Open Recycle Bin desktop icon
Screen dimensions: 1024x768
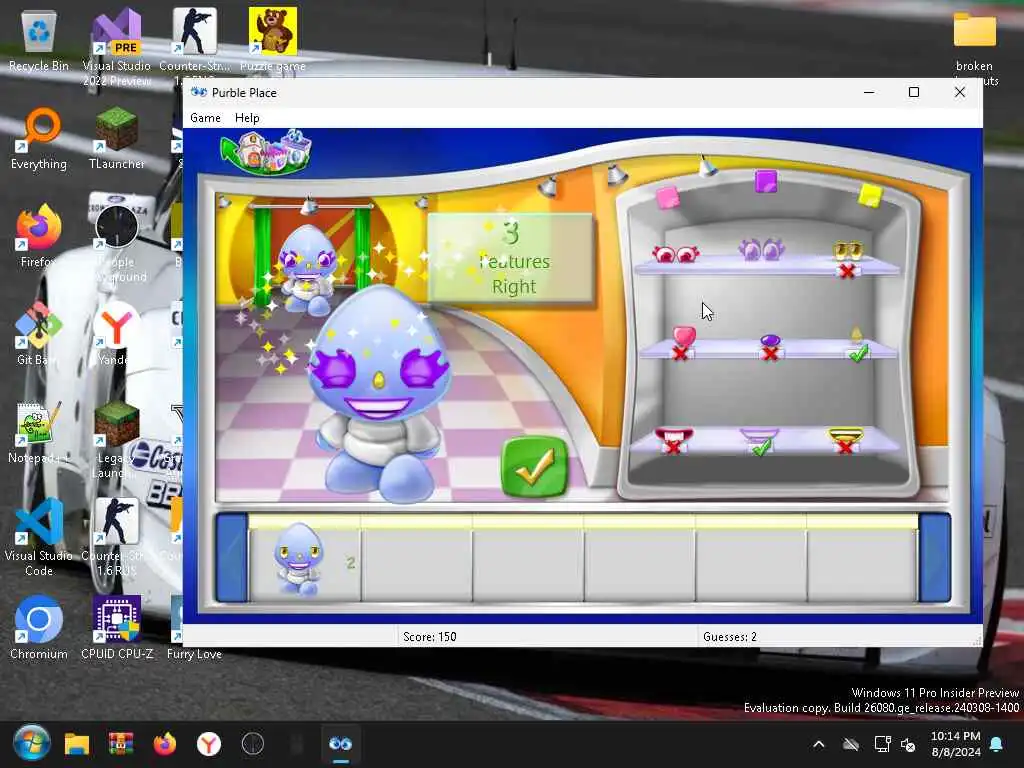39,42
